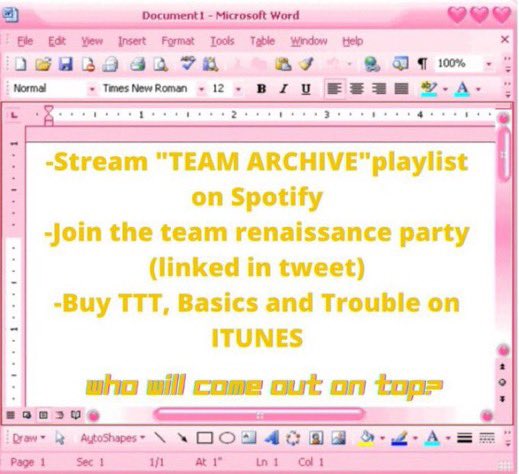Click the Print icon
This screenshot has width=519, height=474.
(x=138, y=63)
